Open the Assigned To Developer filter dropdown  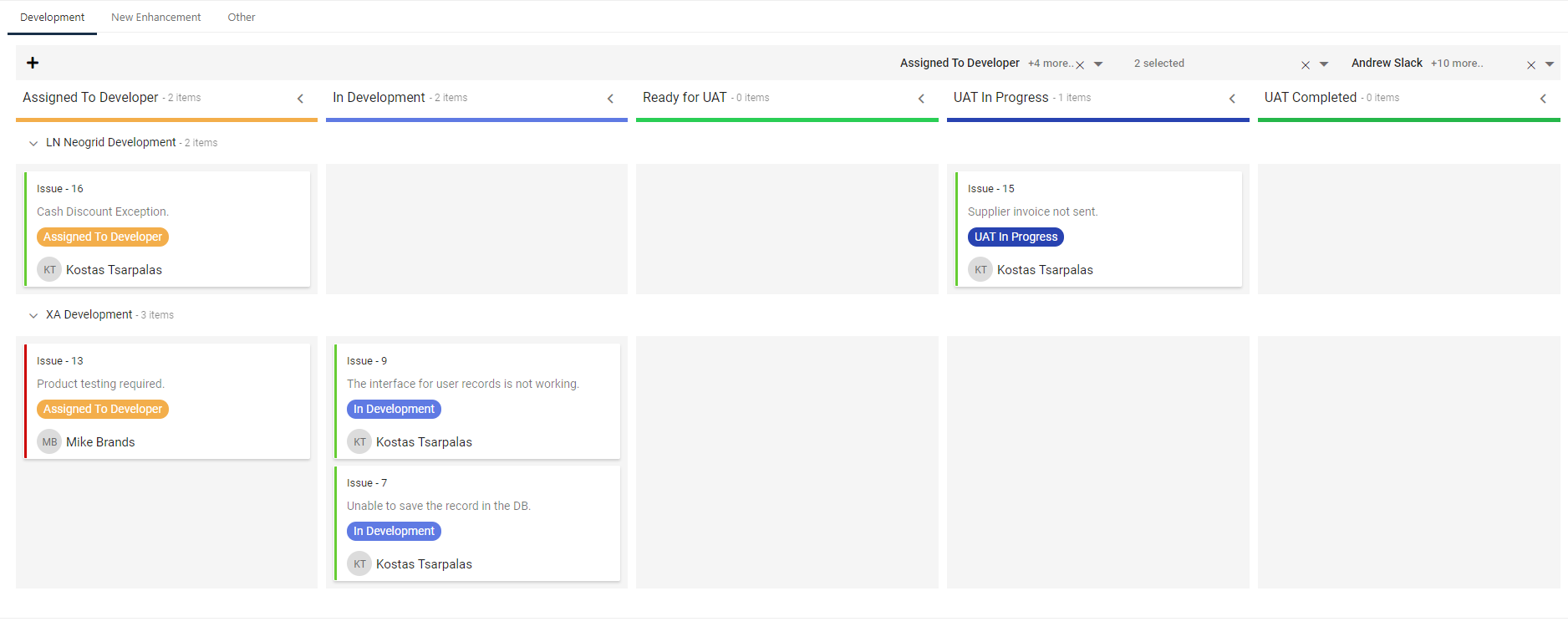click(1098, 64)
